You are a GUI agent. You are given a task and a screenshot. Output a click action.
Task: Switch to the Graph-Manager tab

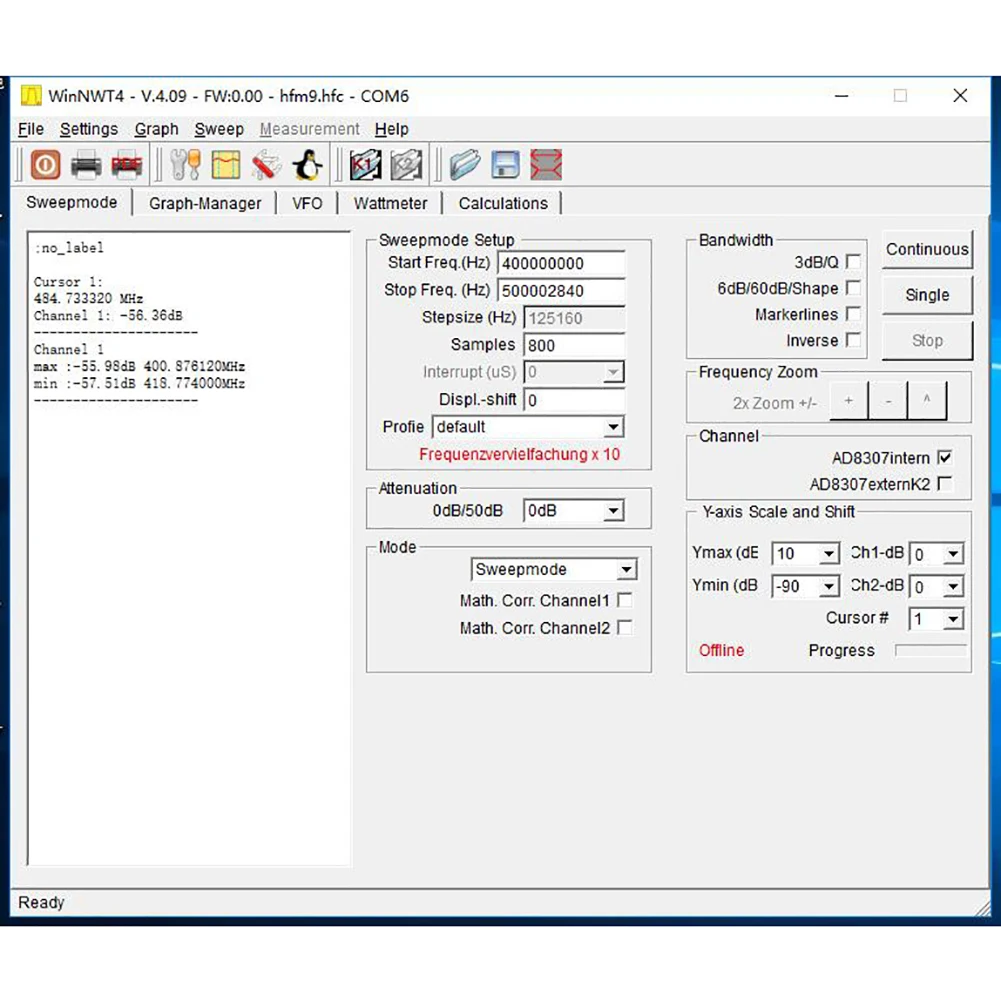pos(205,204)
